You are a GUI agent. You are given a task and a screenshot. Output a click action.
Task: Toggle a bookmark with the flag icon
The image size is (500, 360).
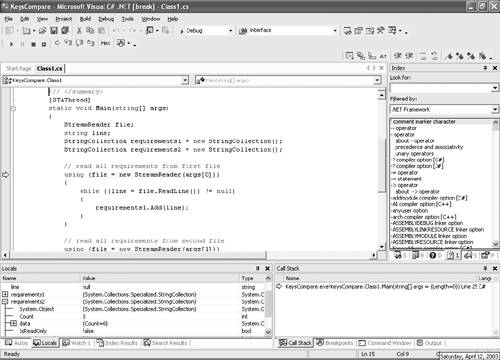click(x=449, y=56)
